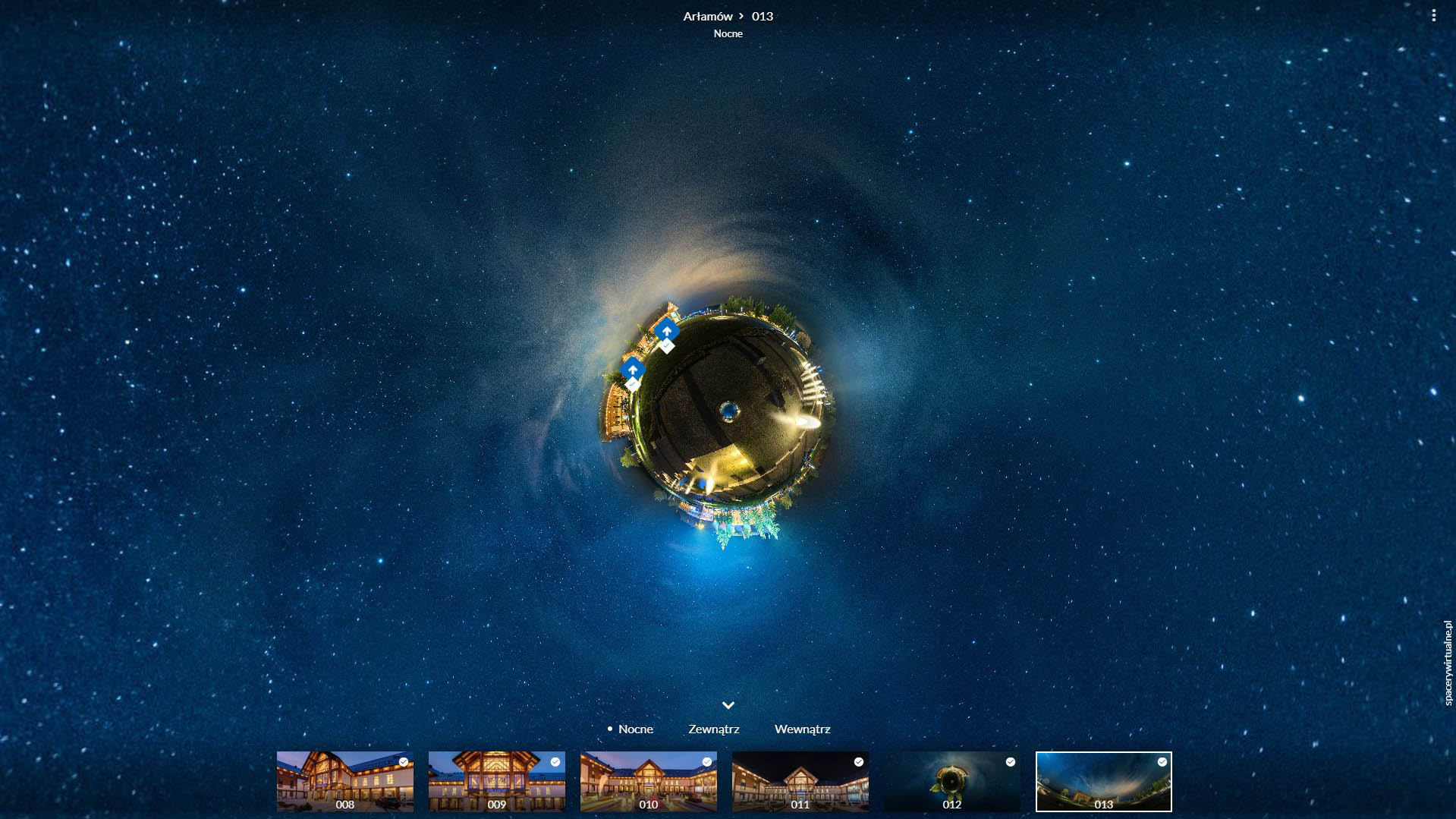Click the lower-left blue arrow hotspot

632,370
